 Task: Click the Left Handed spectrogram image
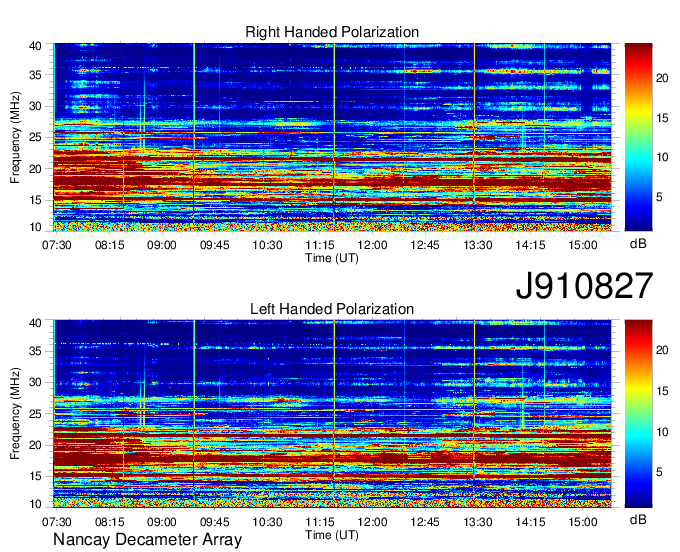click(x=332, y=414)
